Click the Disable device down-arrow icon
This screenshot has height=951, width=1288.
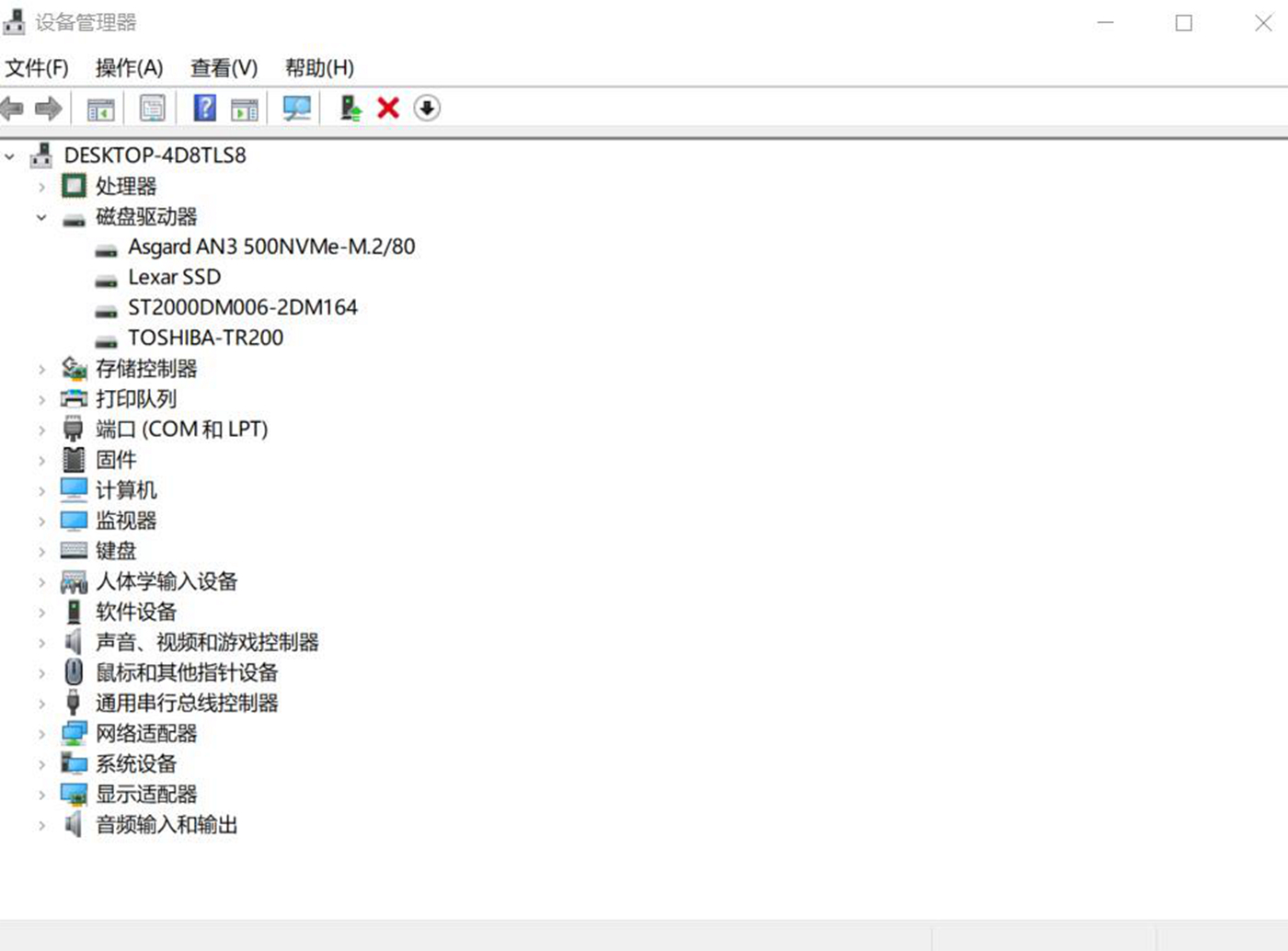[x=427, y=109]
